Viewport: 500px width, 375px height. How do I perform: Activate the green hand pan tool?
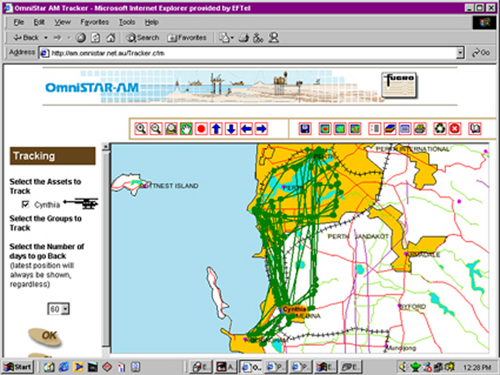pos(186,129)
